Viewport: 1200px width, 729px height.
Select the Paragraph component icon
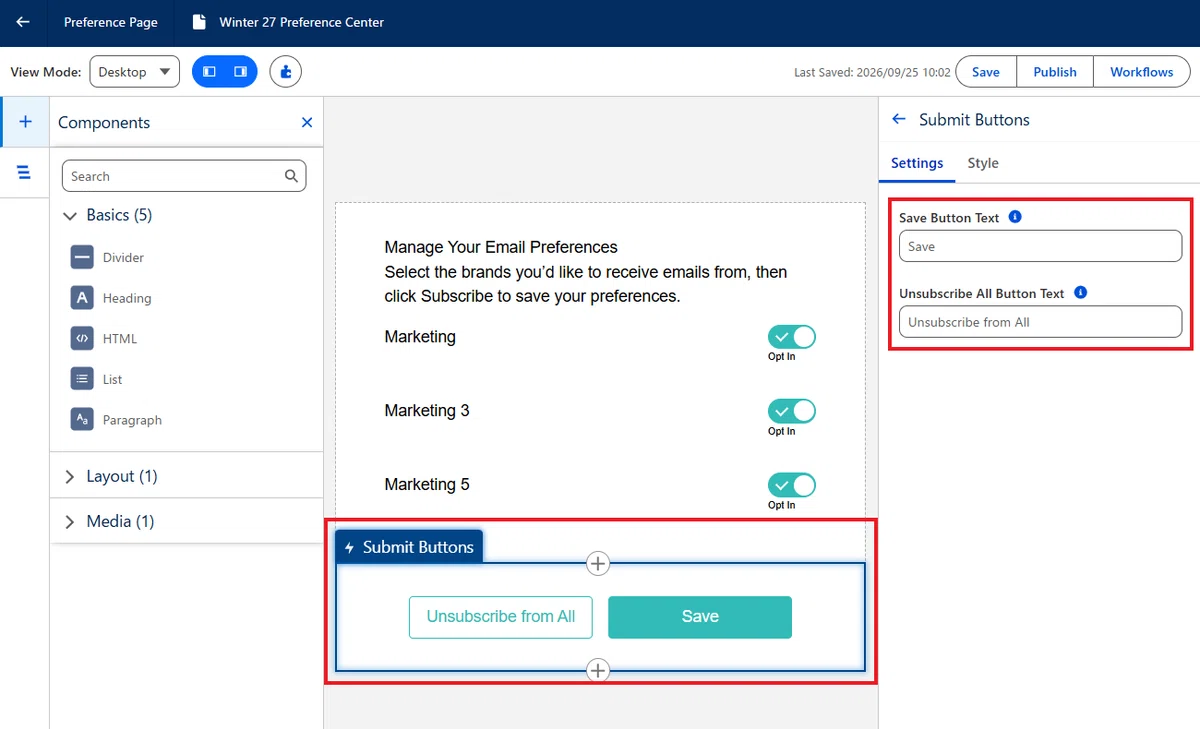[x=82, y=420]
